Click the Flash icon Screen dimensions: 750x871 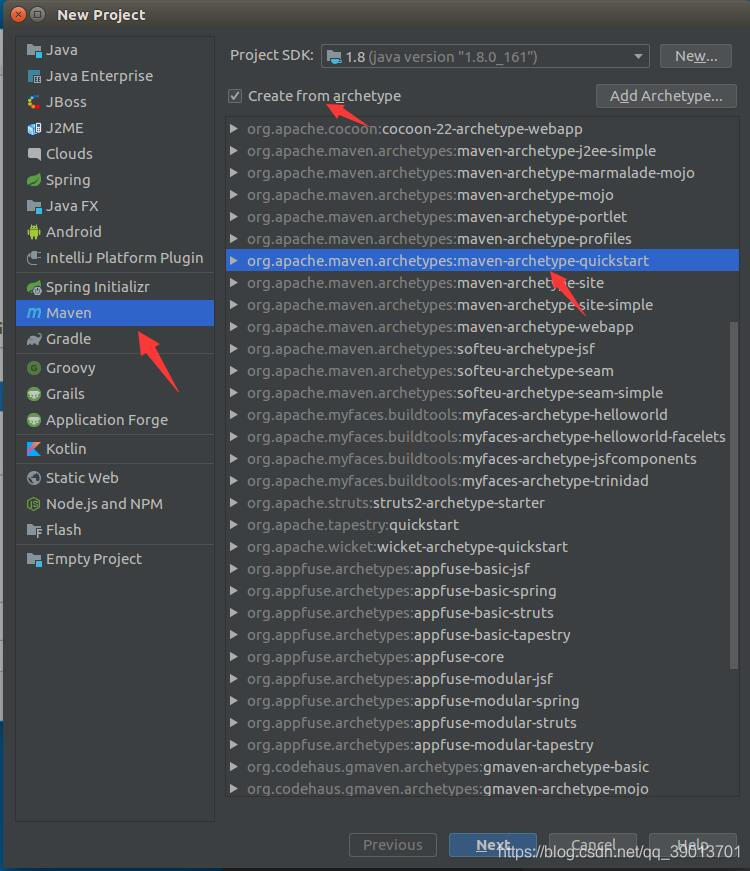34,530
